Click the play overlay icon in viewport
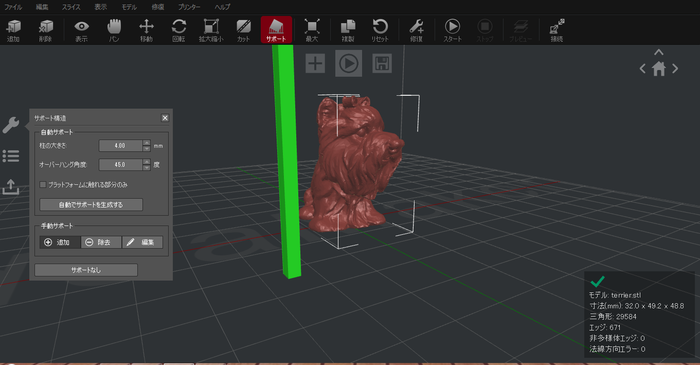This screenshot has width=700, height=365. pyautogui.click(x=349, y=63)
